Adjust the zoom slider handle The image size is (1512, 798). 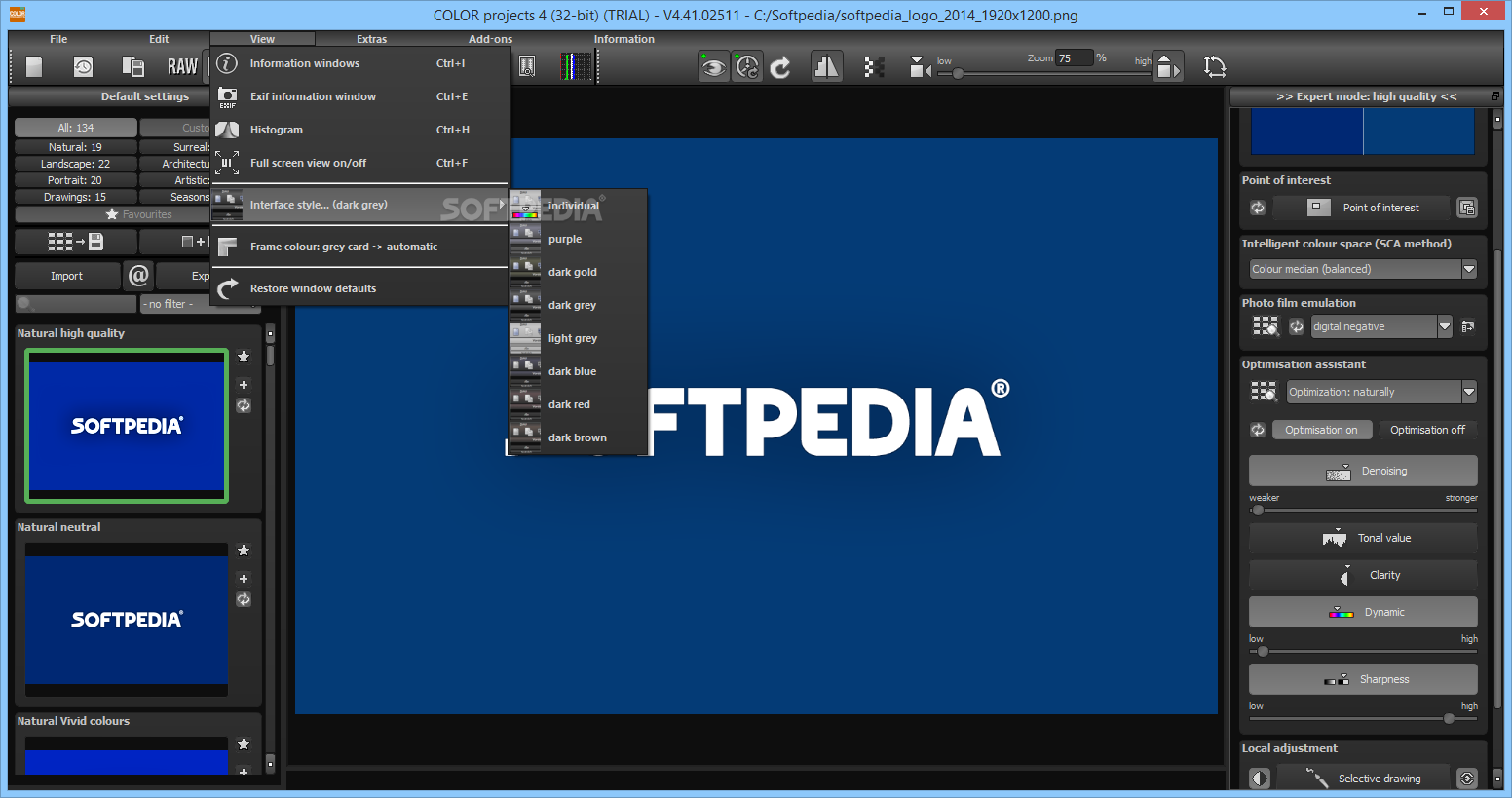[x=958, y=73]
